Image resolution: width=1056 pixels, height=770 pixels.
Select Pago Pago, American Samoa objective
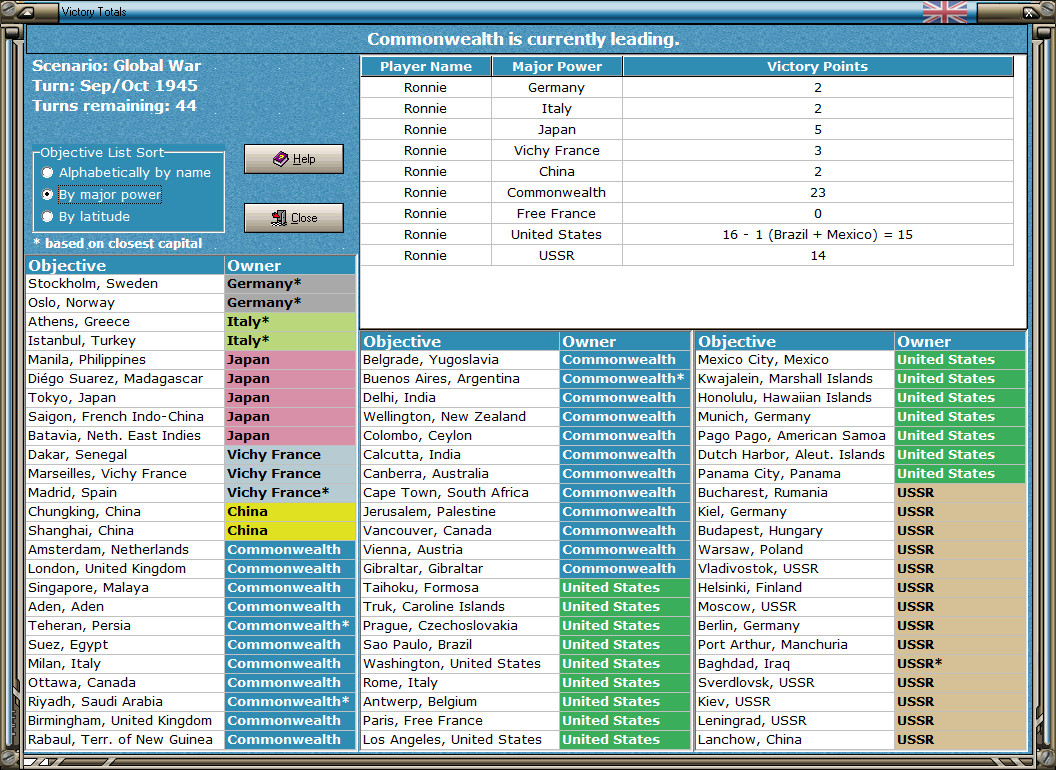tap(795, 435)
